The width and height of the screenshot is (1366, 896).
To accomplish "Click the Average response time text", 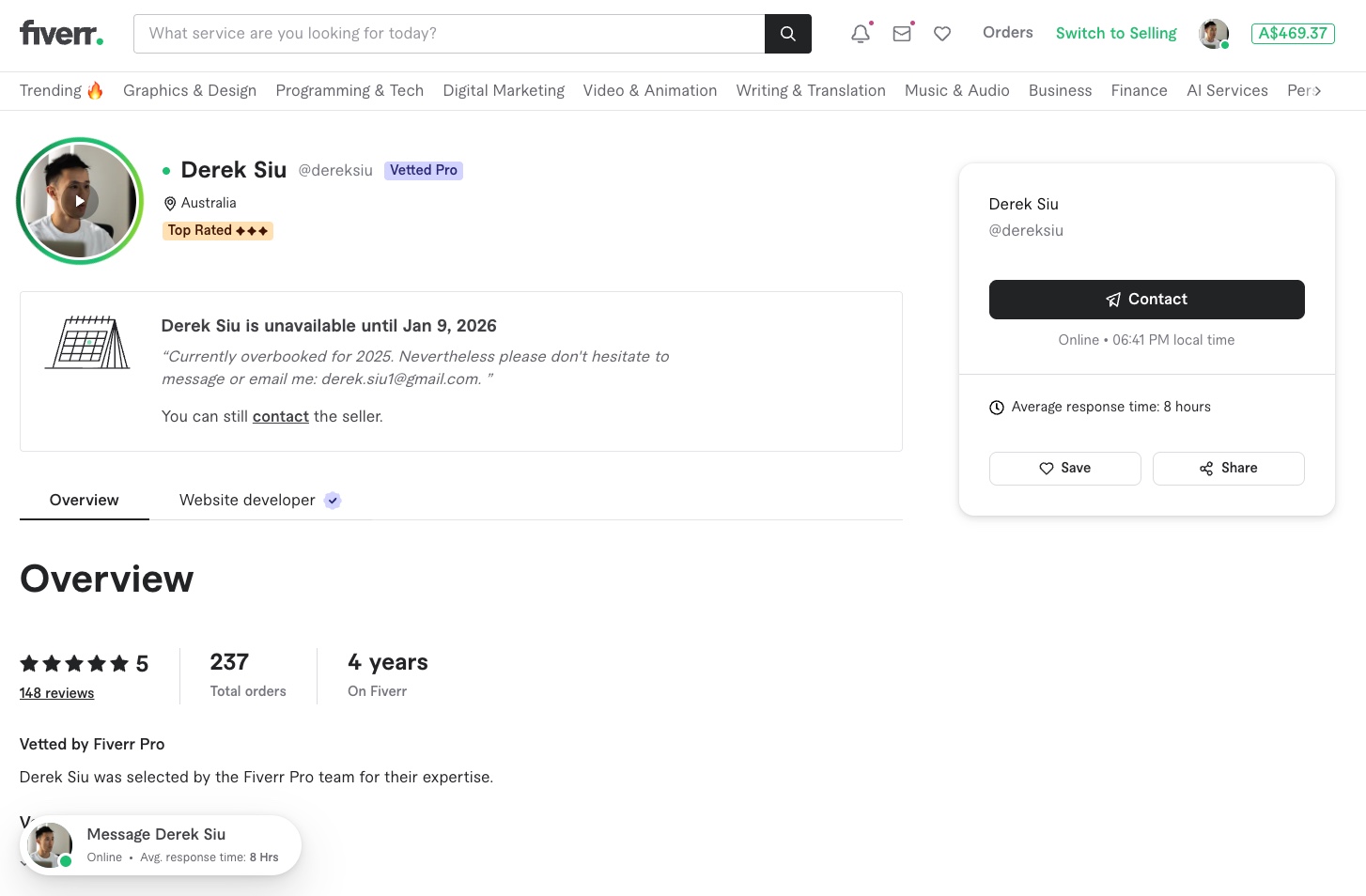I will point(1111,407).
